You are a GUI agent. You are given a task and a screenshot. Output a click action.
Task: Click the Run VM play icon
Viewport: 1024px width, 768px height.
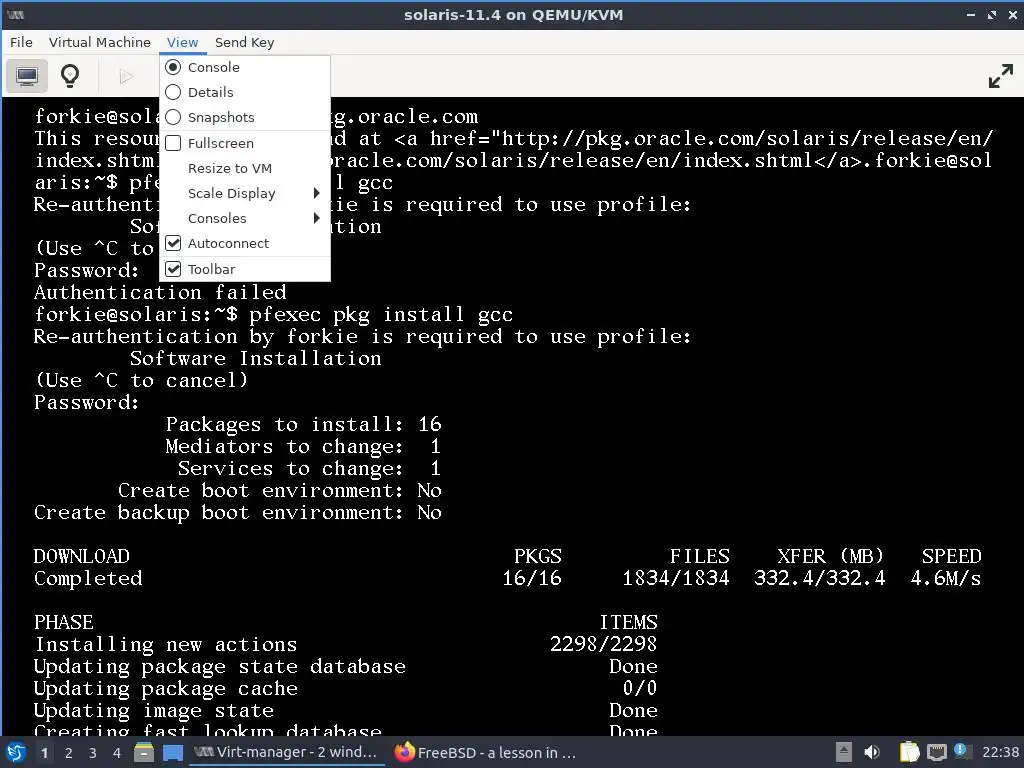point(126,76)
